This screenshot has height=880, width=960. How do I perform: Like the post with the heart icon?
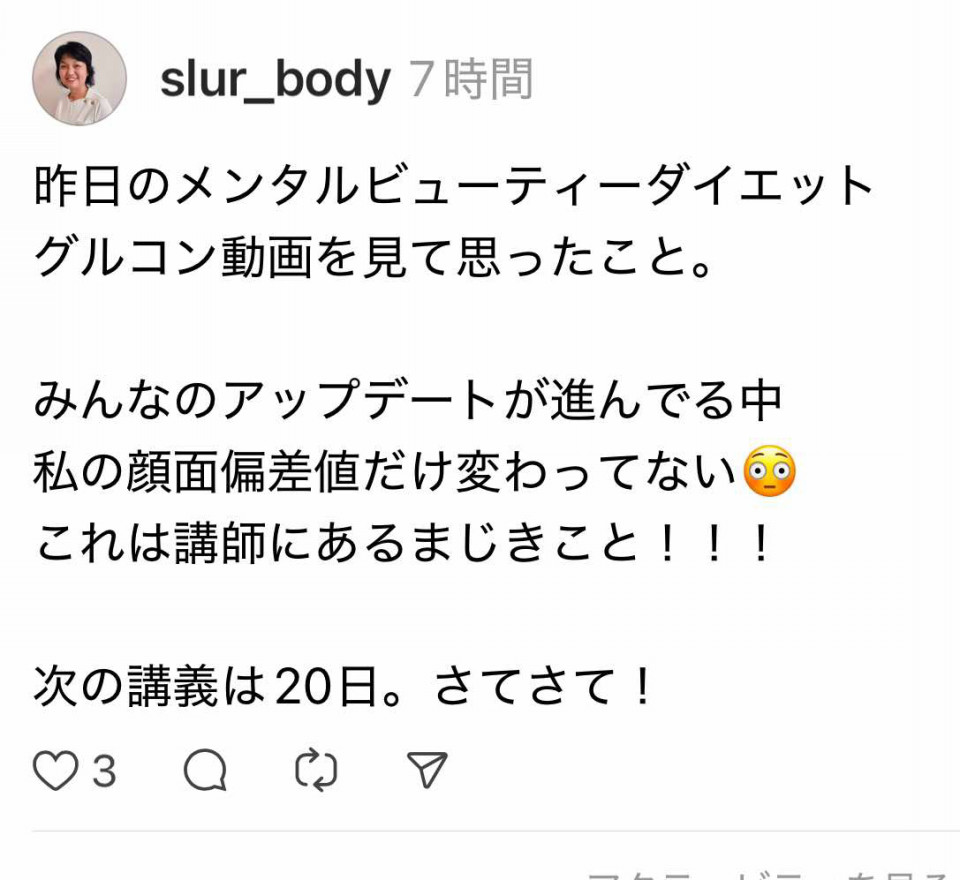click(x=55, y=770)
